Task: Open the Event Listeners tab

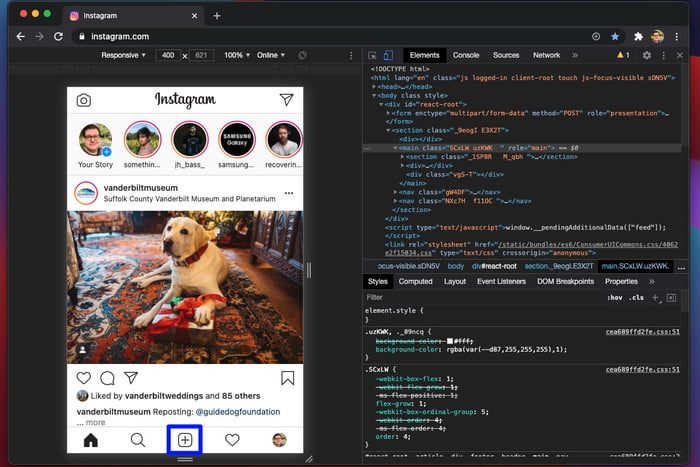Action: (x=501, y=282)
